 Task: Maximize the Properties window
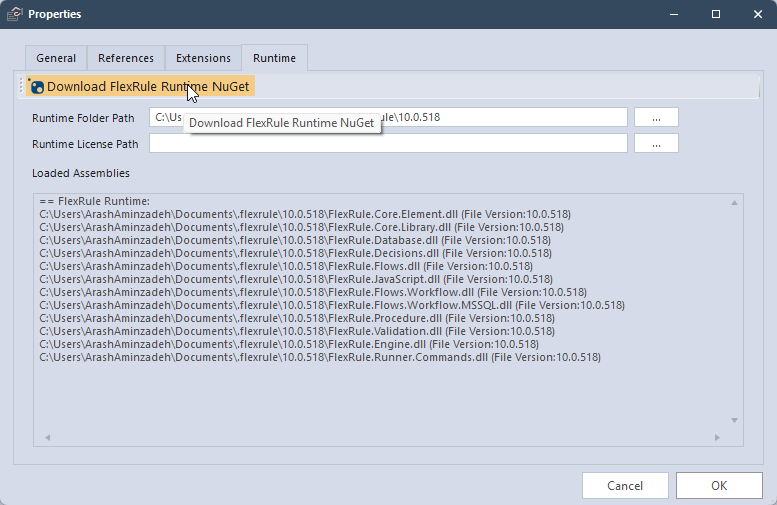pos(716,14)
